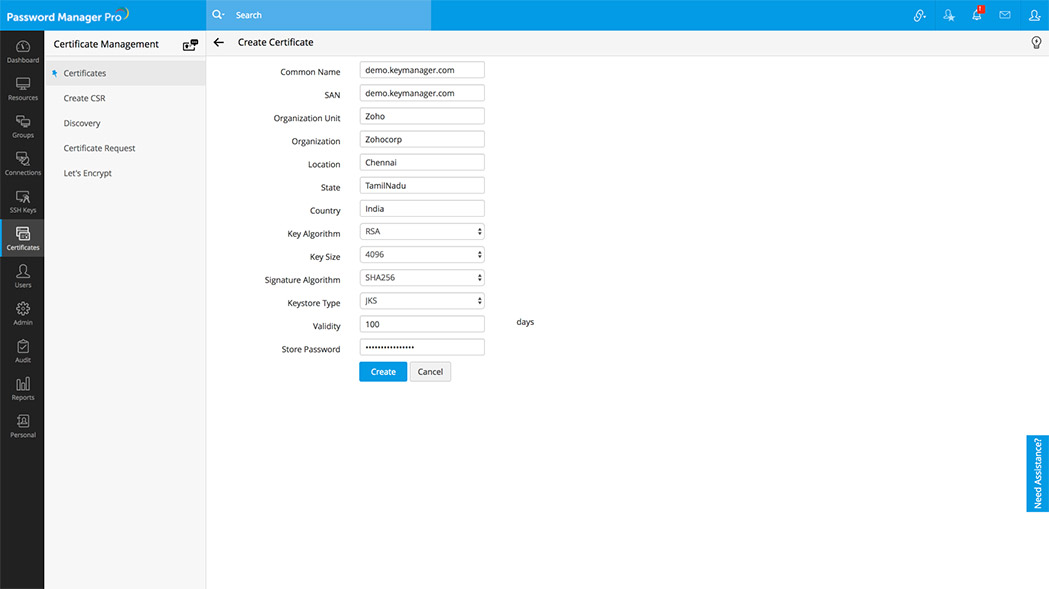The height and width of the screenshot is (589, 1049).
Task: Open the Connections sidebar icon
Action: tap(22, 161)
